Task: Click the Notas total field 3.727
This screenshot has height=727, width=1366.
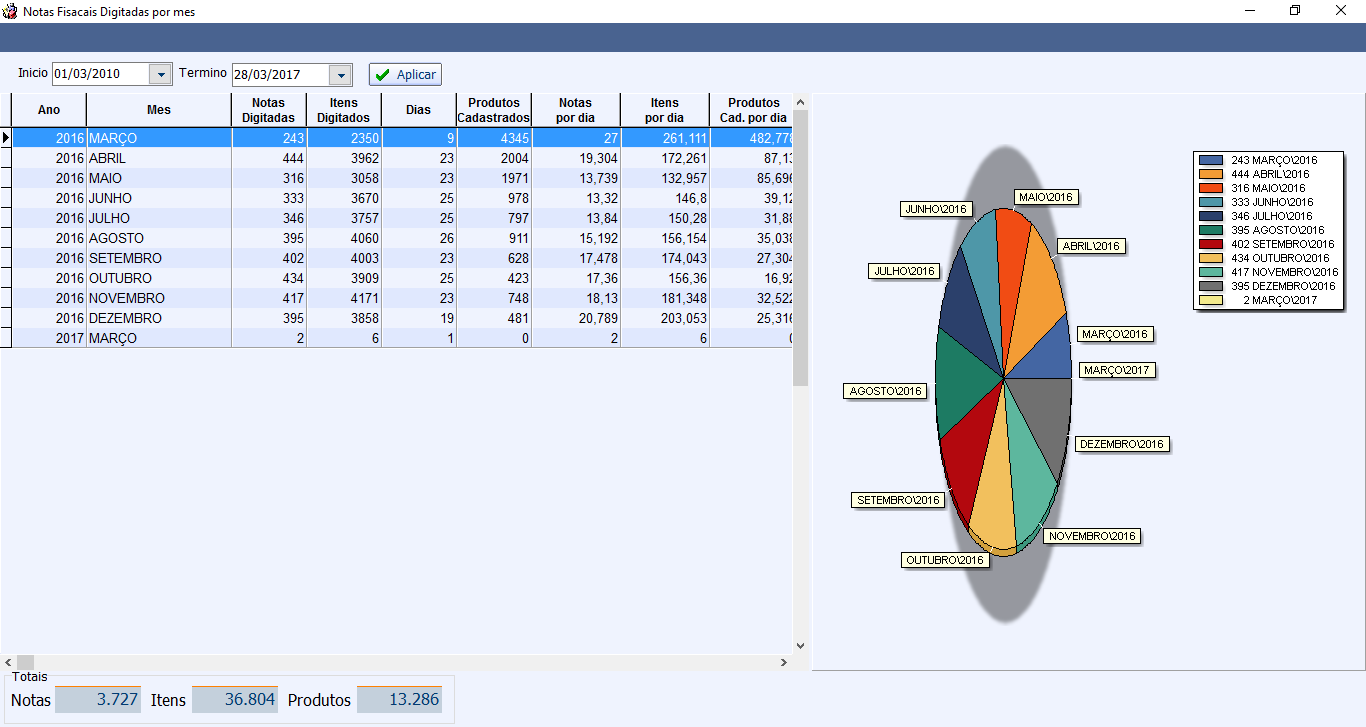Action: pos(98,700)
